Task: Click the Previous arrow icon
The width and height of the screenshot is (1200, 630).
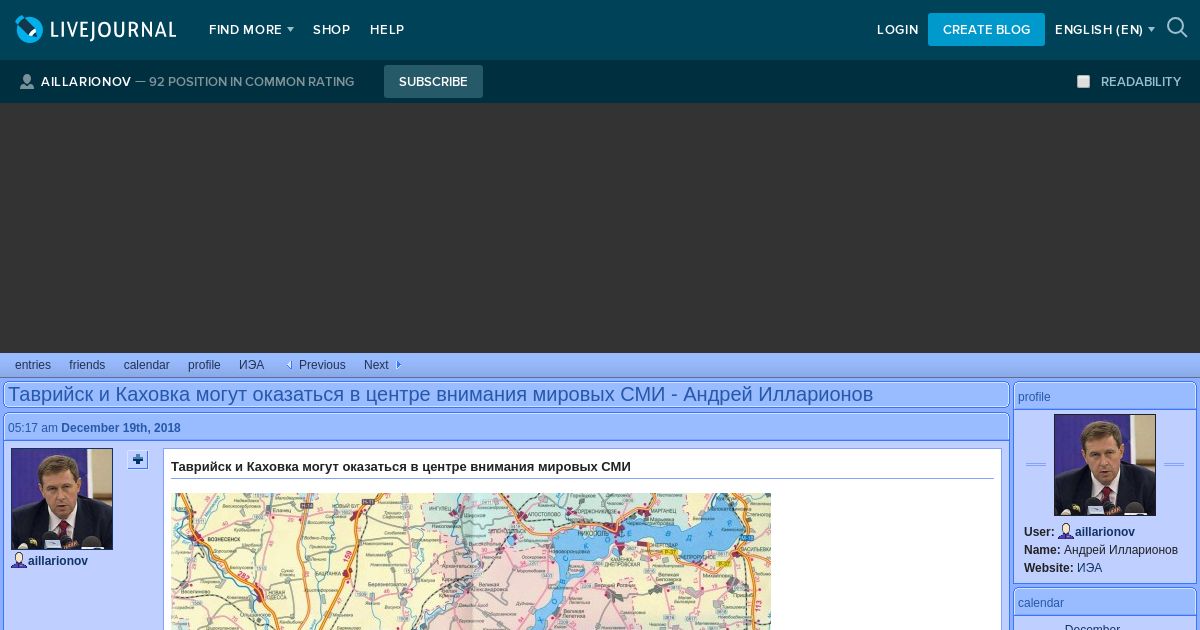Action: (x=289, y=365)
